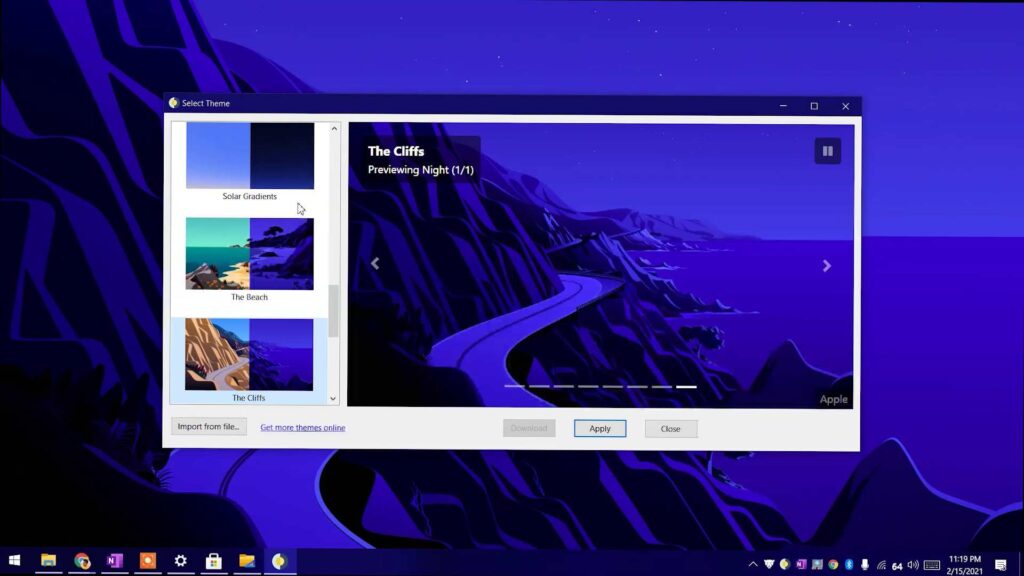Viewport: 1024px width, 576px height.
Task: Apply the selected theme
Action: [x=600, y=428]
